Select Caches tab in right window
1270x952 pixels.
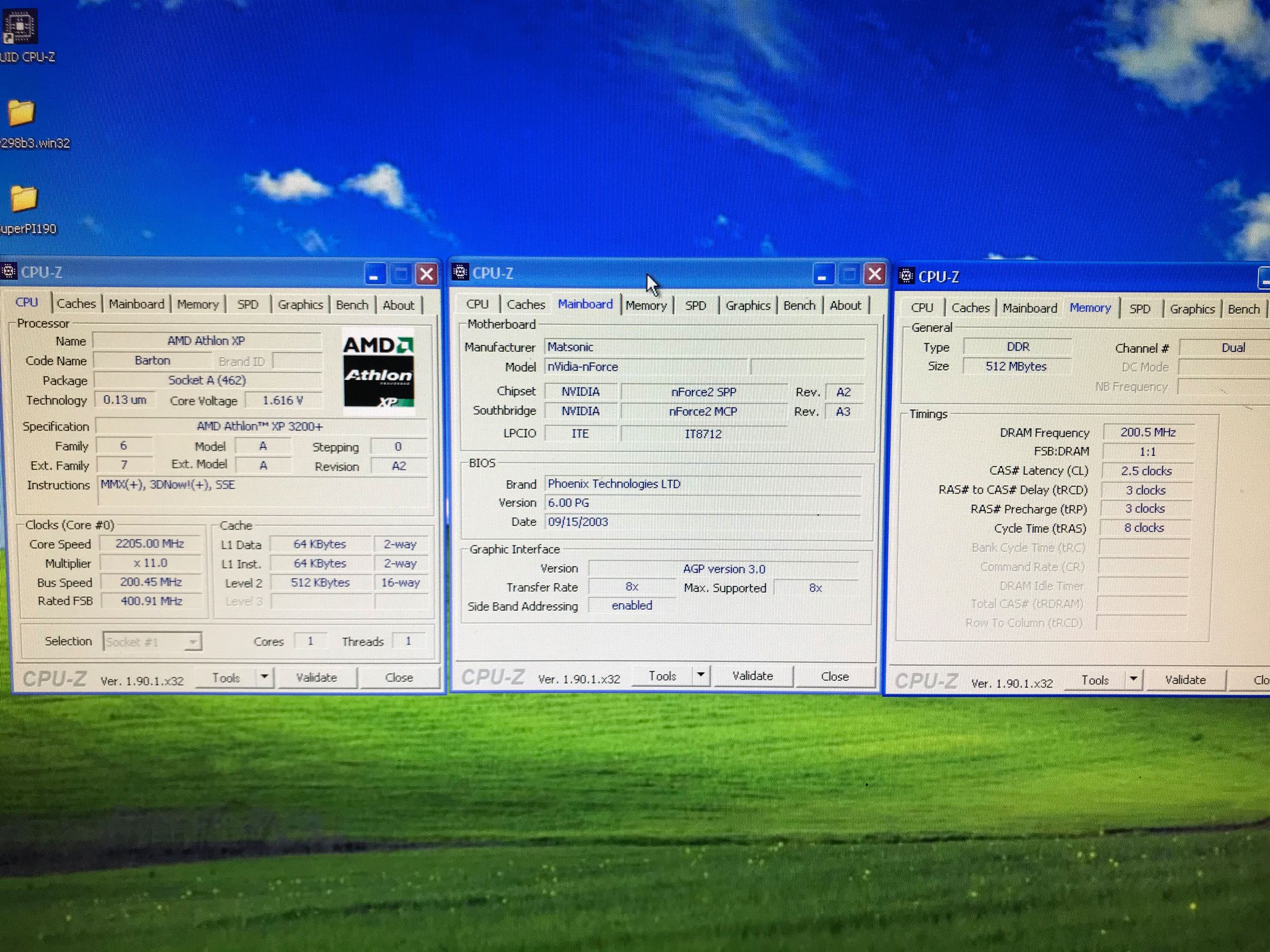(970, 308)
